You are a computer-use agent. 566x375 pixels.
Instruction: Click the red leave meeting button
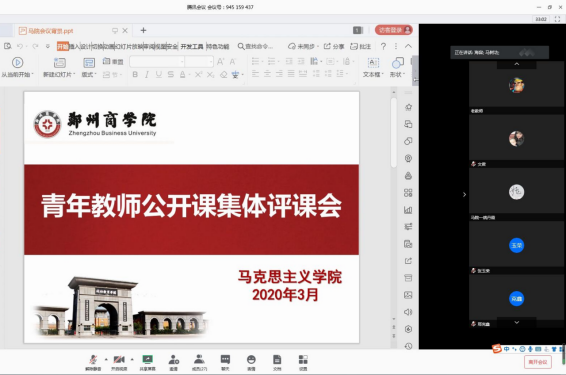537,362
